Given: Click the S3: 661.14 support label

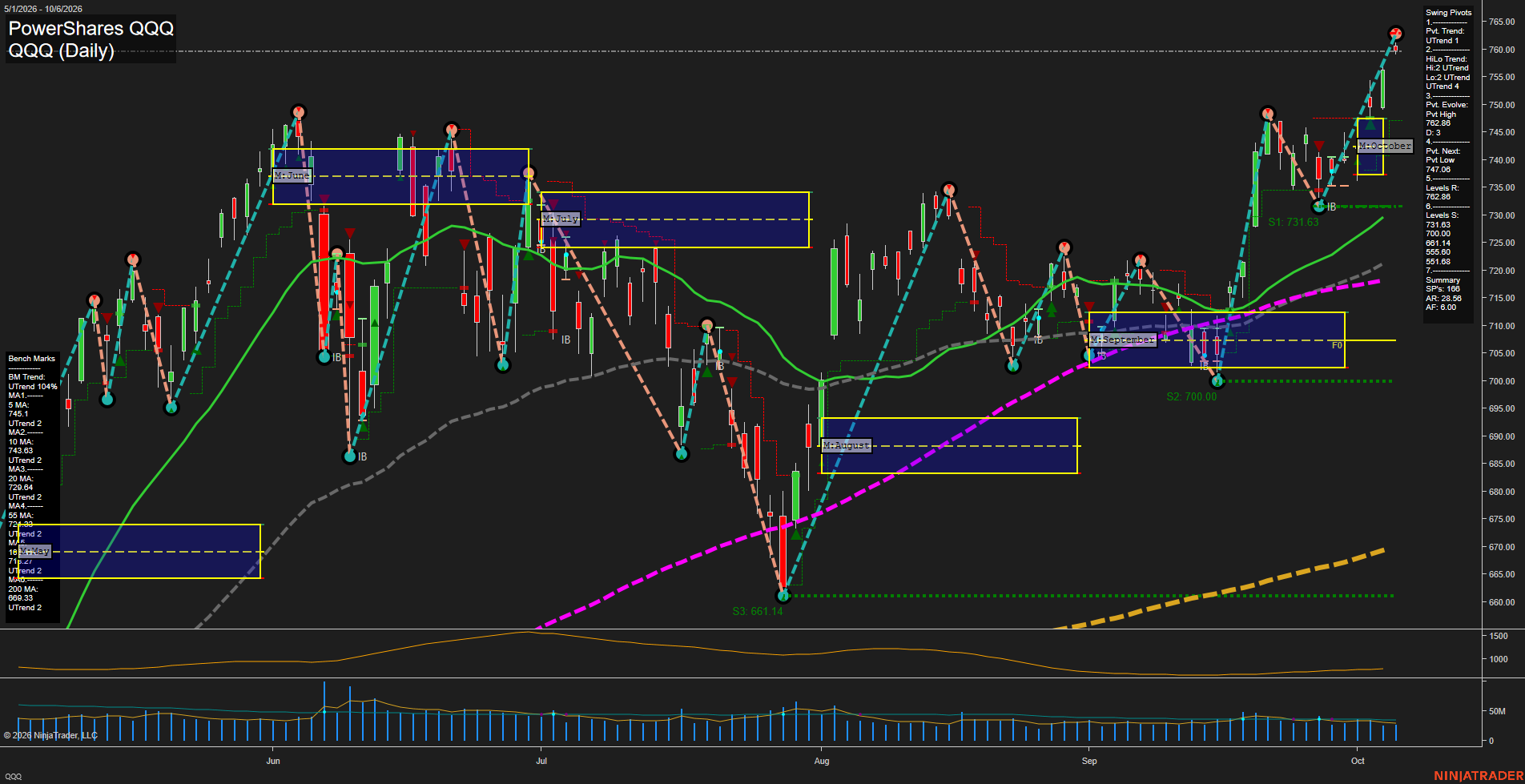Looking at the screenshot, I should [757, 611].
